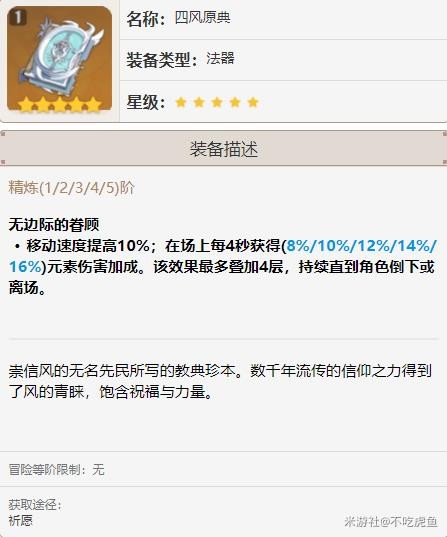
Task: Click the 精炼(1/2/3/4/5)阶 refinement label
Action: coord(71,188)
